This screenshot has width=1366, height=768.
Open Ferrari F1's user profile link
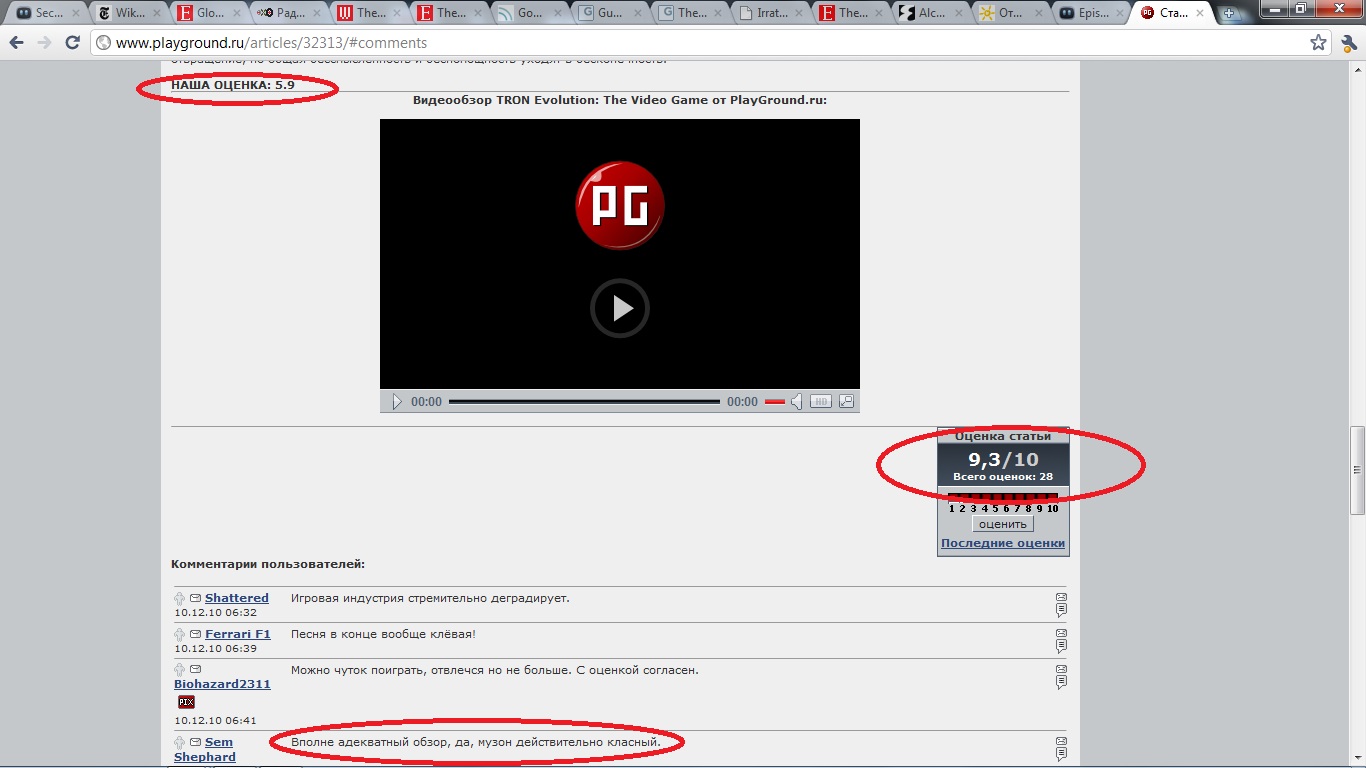[238, 634]
